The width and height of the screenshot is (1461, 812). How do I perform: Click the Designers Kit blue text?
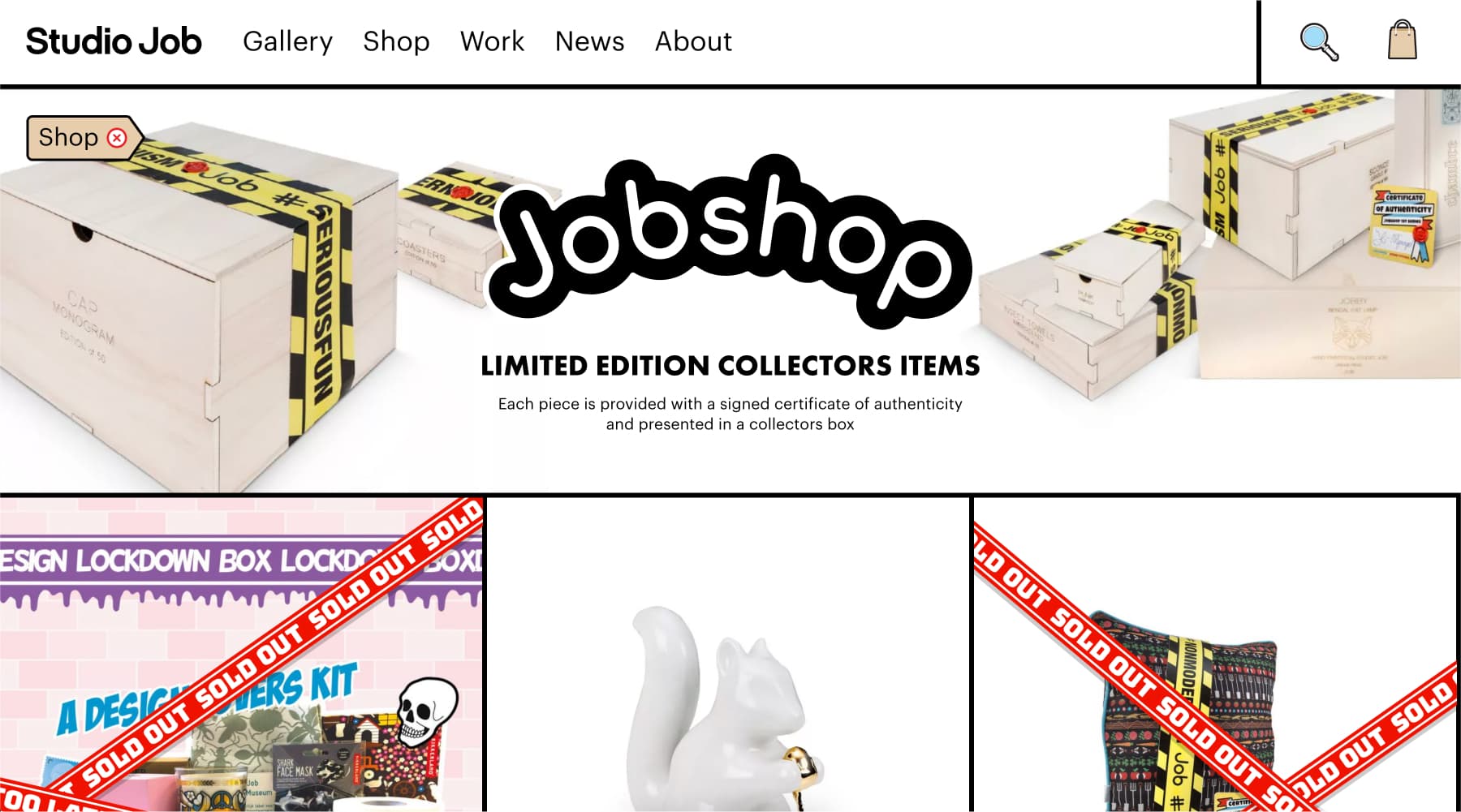point(207,698)
